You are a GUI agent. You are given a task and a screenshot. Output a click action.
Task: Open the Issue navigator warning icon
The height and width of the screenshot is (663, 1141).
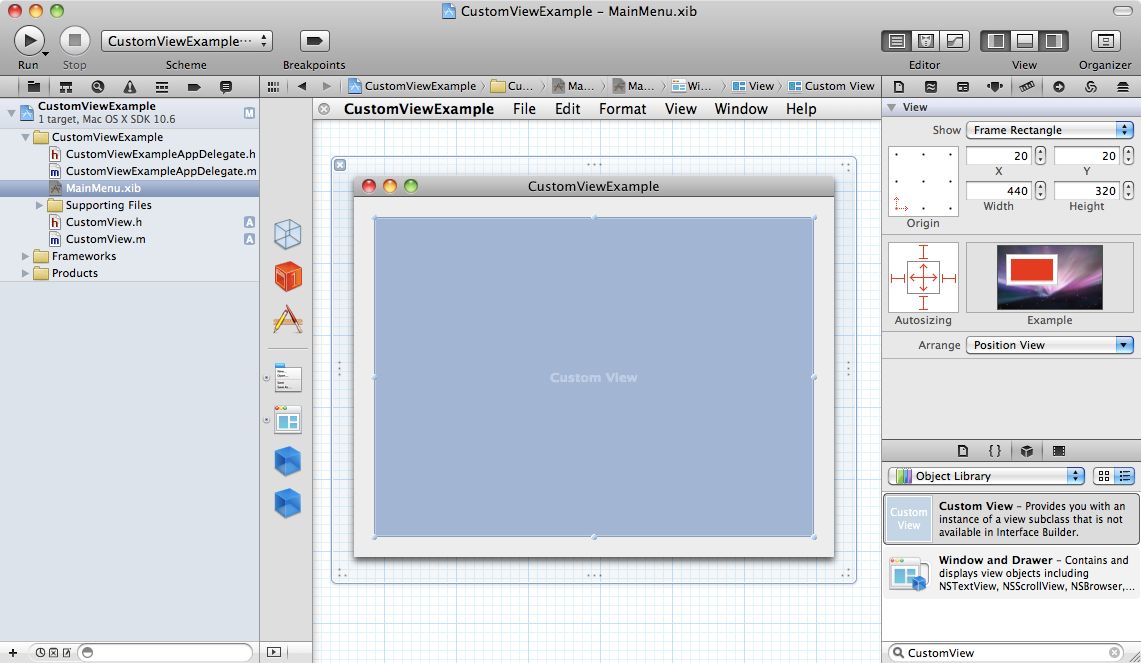pyautogui.click(x=130, y=87)
